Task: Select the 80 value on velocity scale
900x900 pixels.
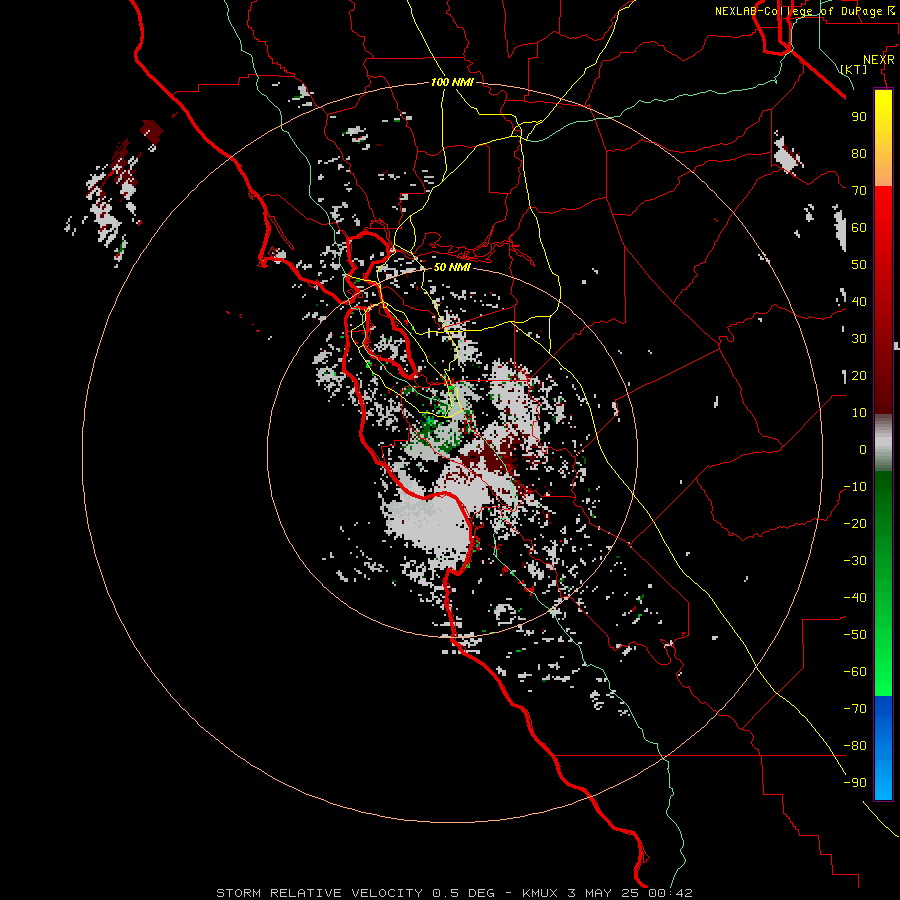Action: point(859,153)
